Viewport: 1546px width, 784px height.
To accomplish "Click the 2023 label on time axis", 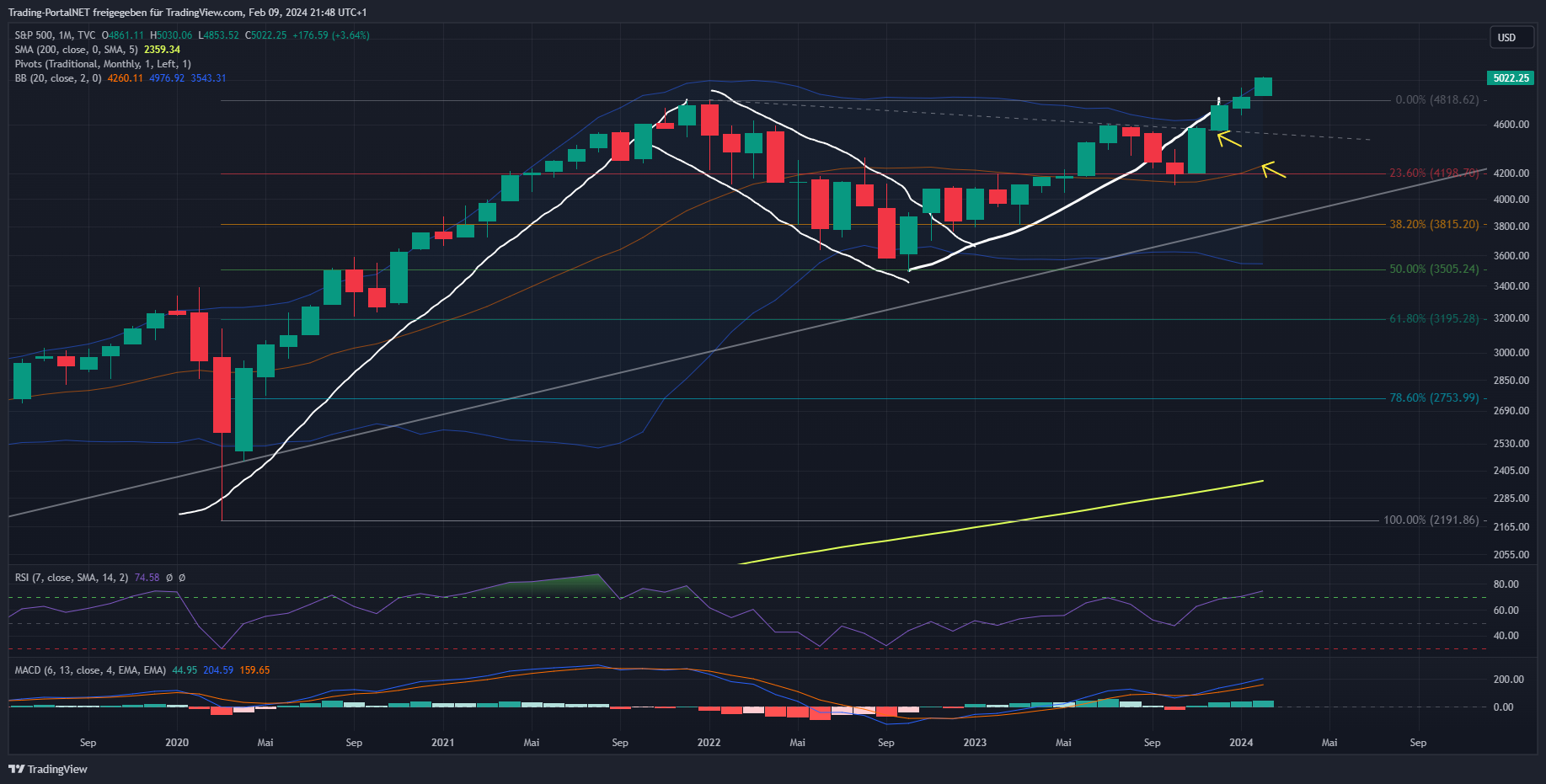I will click(975, 743).
